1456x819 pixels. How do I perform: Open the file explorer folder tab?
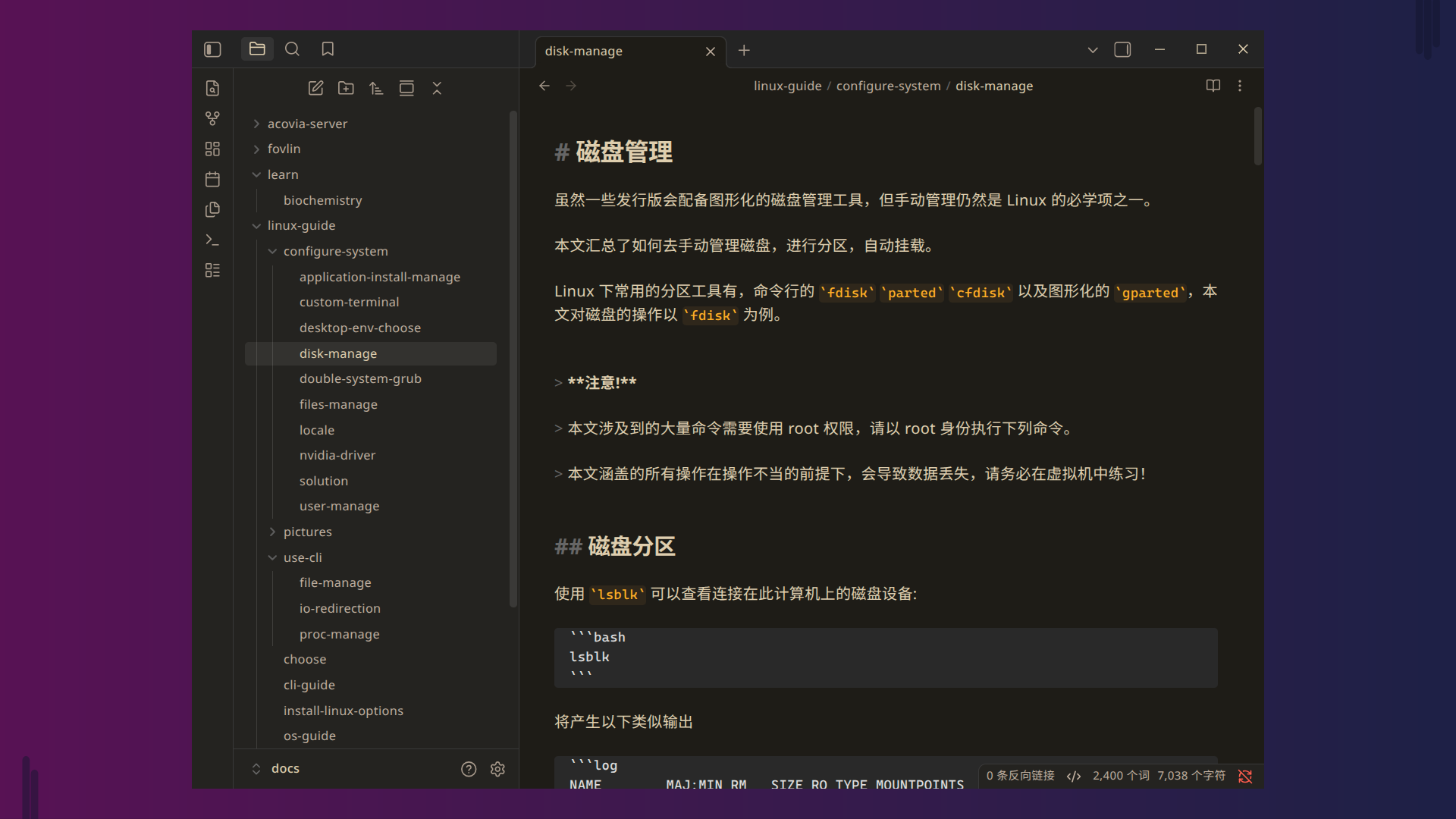point(257,49)
